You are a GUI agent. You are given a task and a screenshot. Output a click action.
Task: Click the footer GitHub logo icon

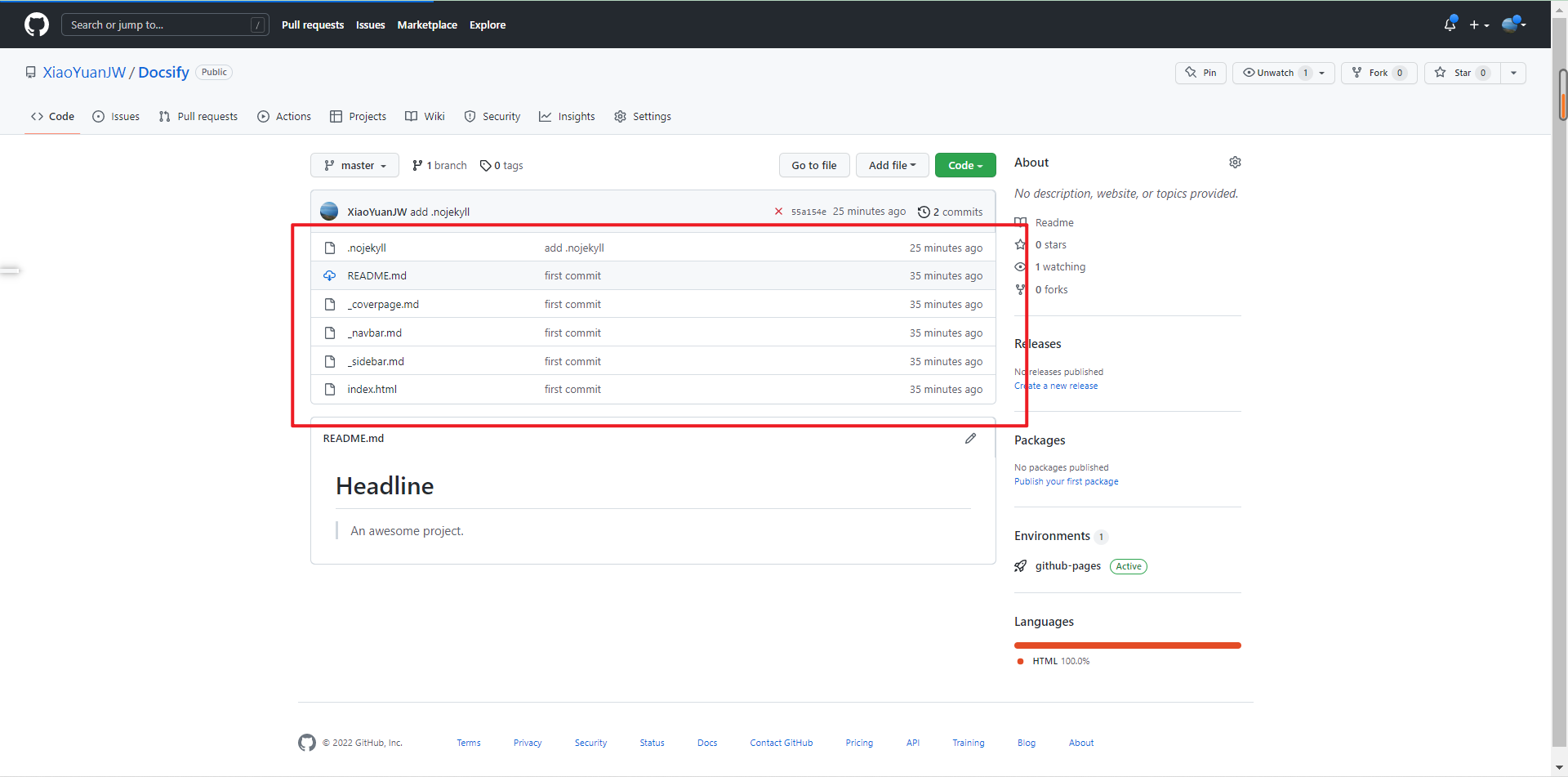(307, 743)
